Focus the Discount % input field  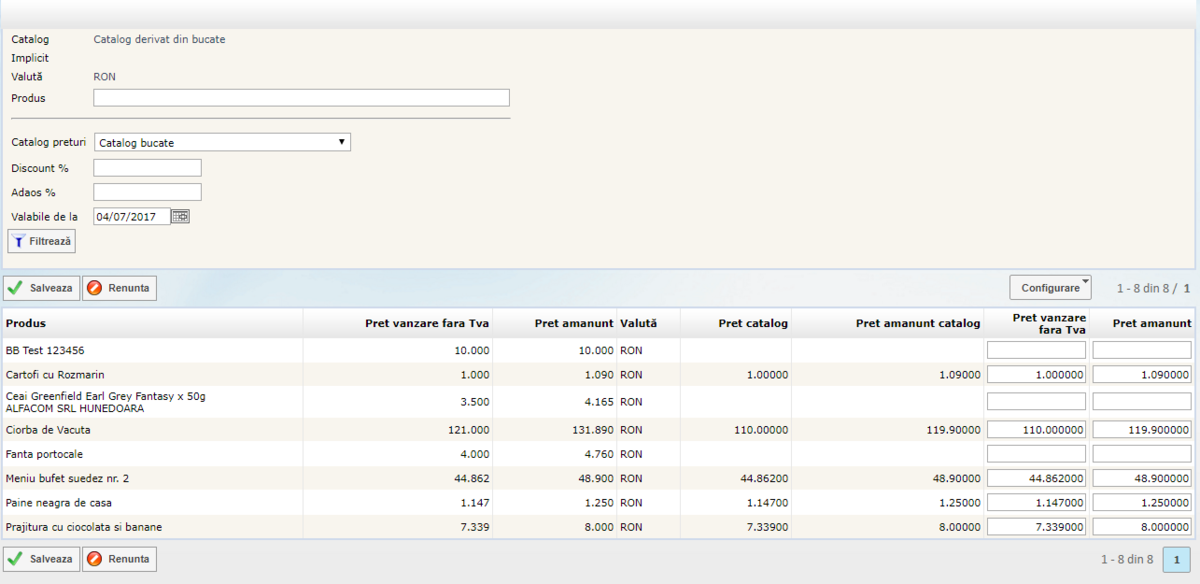(x=148, y=168)
